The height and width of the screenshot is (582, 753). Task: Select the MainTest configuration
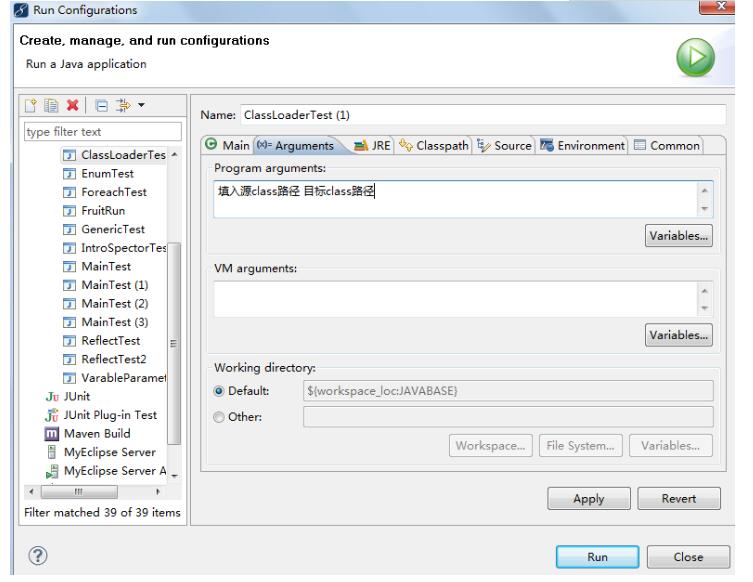coord(97,267)
